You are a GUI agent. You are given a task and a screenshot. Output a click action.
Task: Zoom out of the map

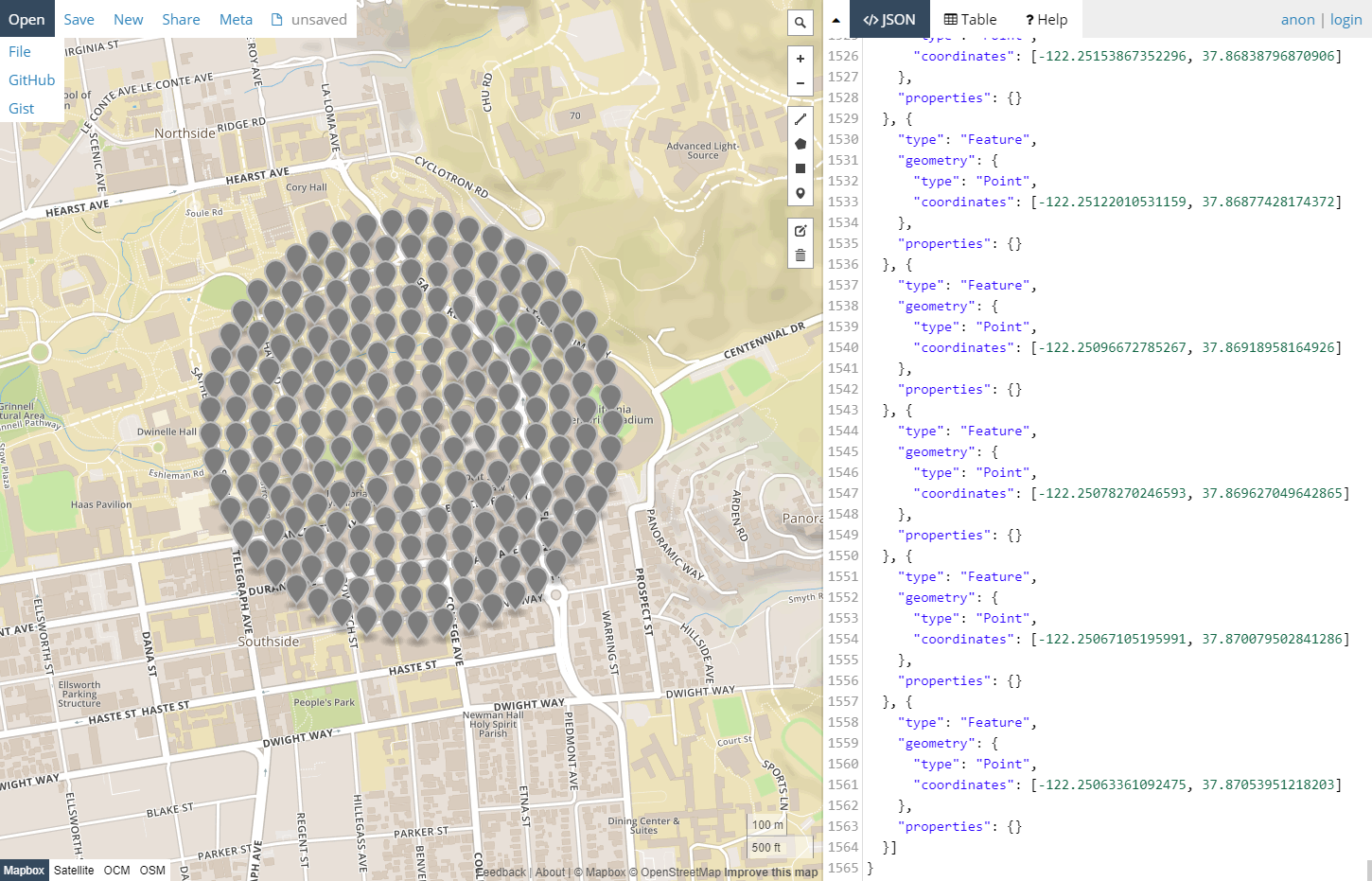[x=800, y=83]
